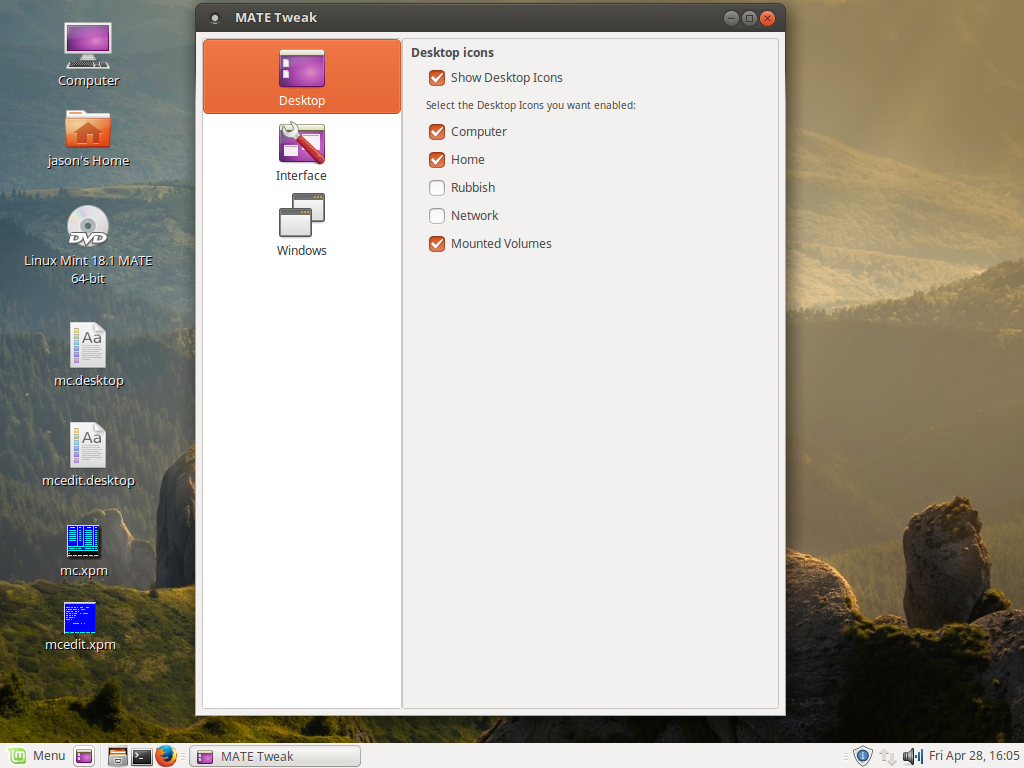Enable the Rubbish desktop icon checkbox
Viewport: 1024px width, 768px height.
(437, 188)
